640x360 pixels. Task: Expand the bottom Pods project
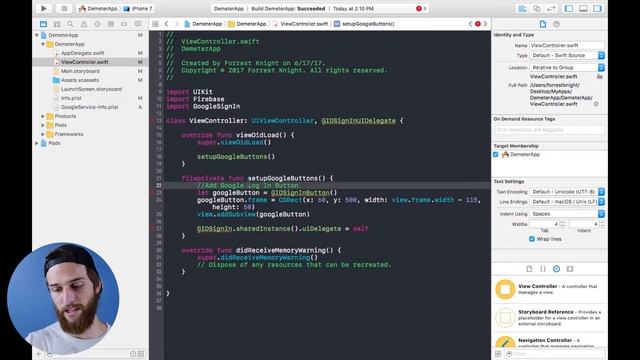(37, 143)
